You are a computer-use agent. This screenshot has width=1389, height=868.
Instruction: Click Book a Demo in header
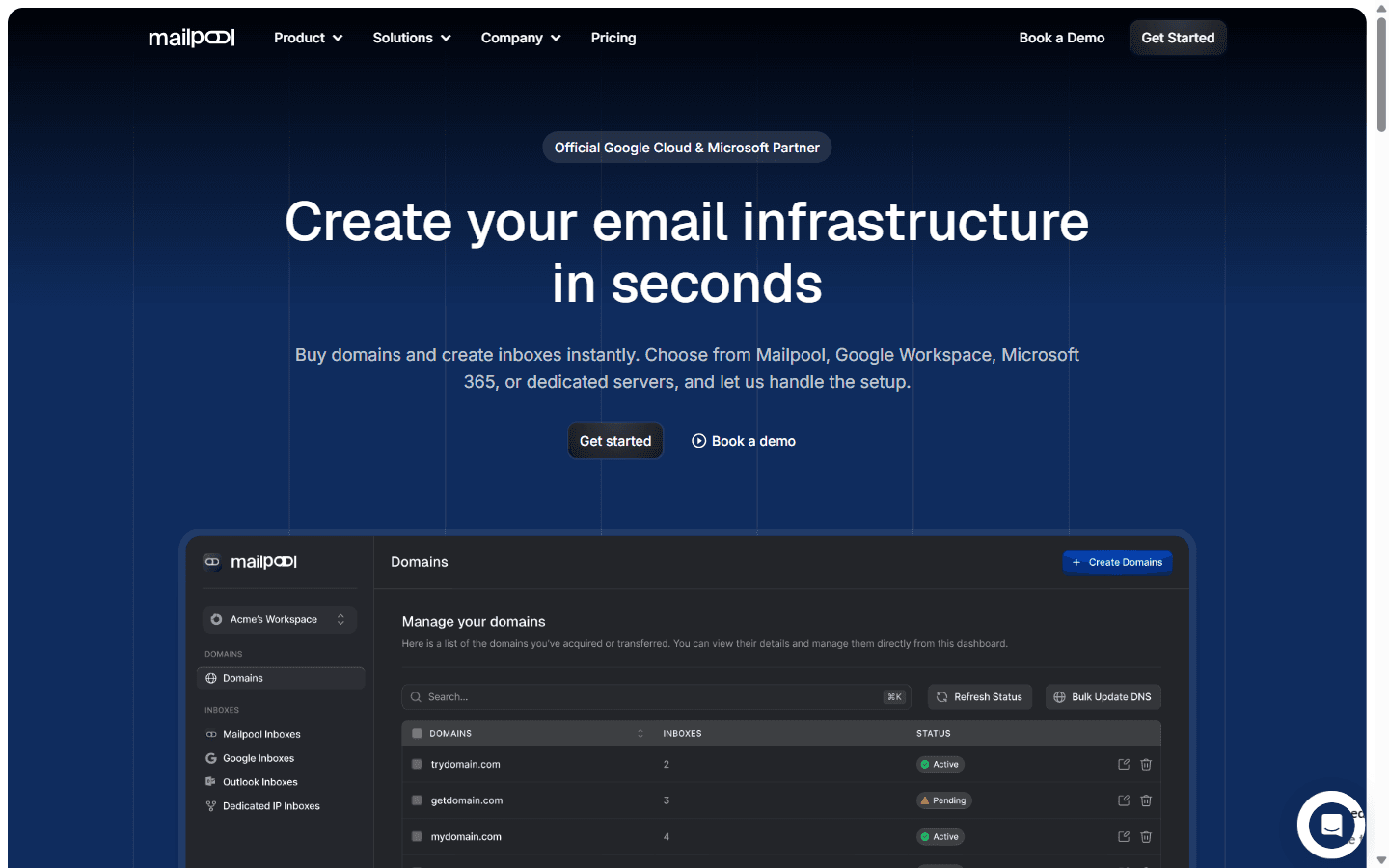pos(1062,38)
